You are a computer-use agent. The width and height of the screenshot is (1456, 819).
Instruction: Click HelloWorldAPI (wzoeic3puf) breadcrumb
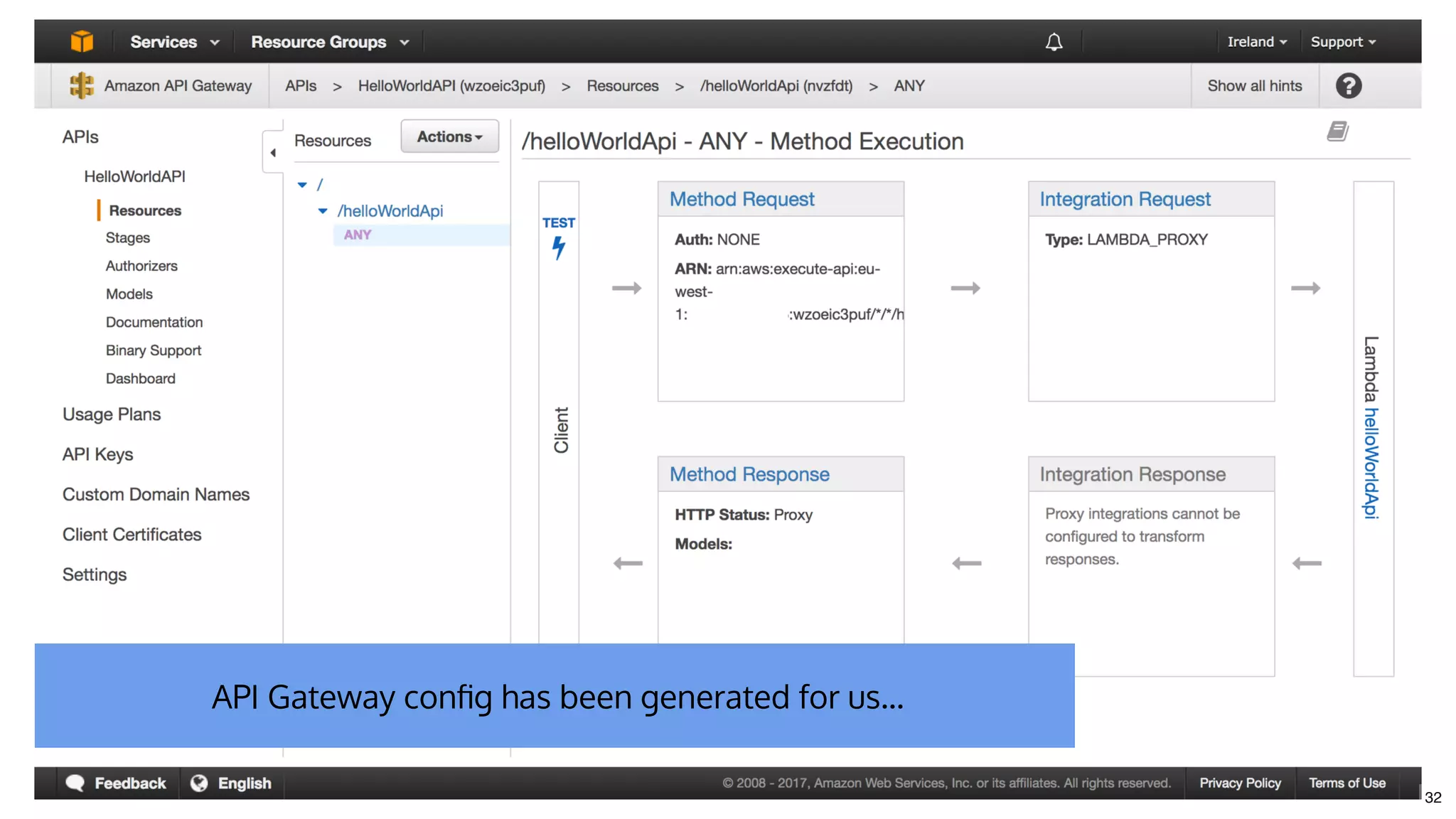click(451, 86)
